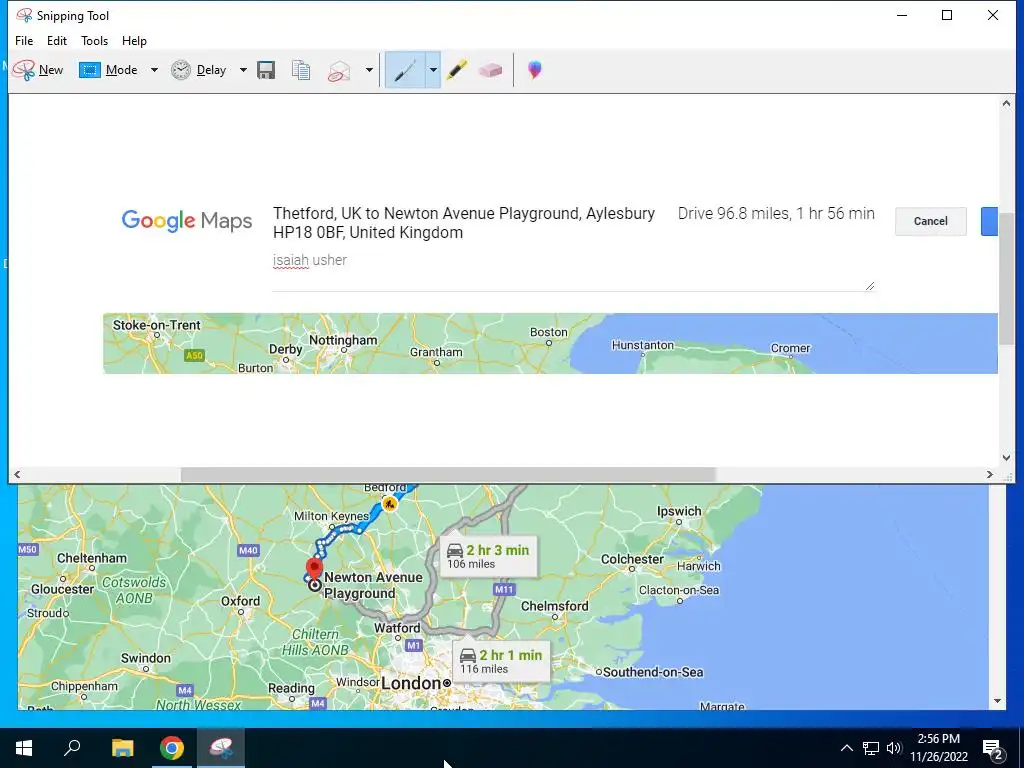Switch to Google Chrome in taskbar

click(x=172, y=748)
